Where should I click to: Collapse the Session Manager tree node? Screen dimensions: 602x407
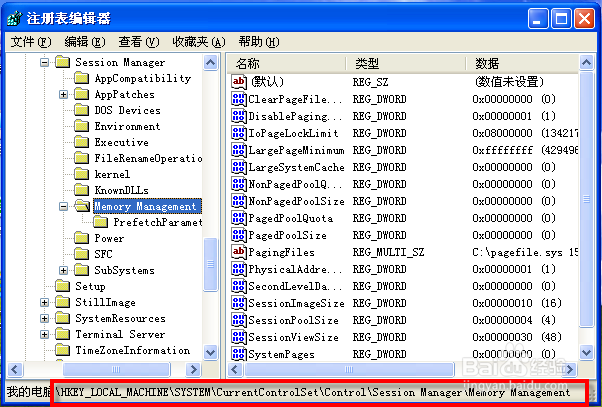point(45,62)
